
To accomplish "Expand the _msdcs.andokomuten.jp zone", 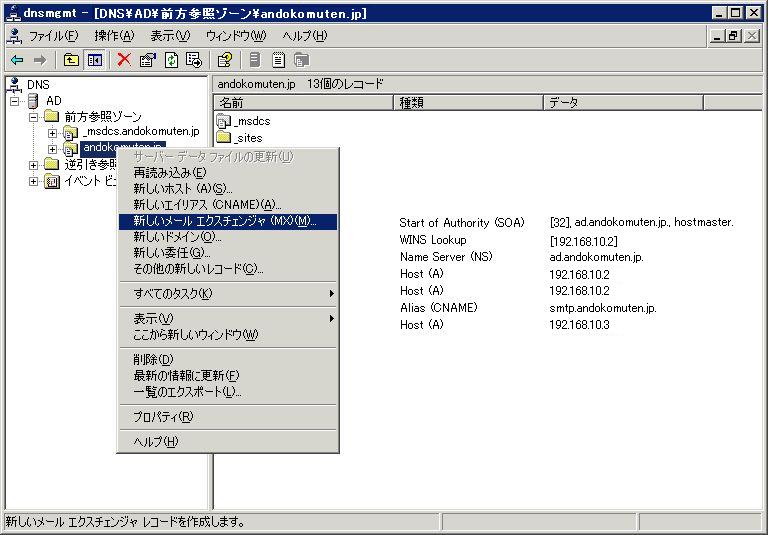I will pyautogui.click(x=53, y=133).
